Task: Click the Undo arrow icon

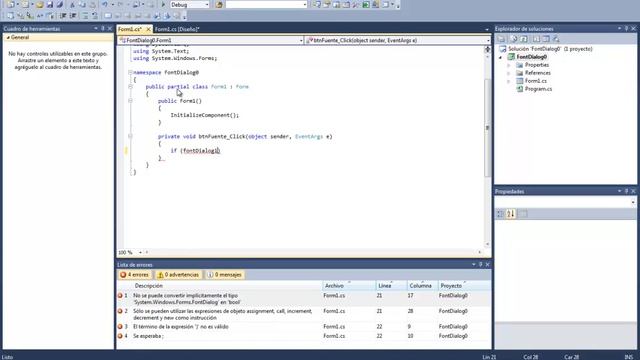Action: (x=104, y=5)
